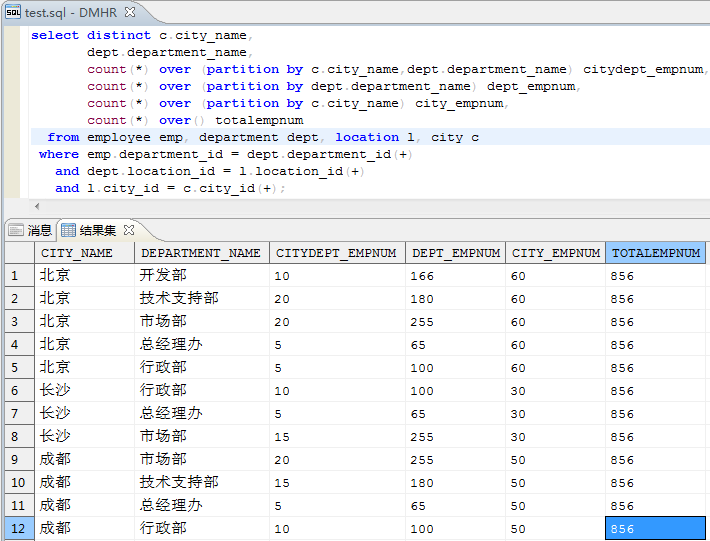
Task: Close the test.sql - DMHR editor tab
Action: click(131, 12)
